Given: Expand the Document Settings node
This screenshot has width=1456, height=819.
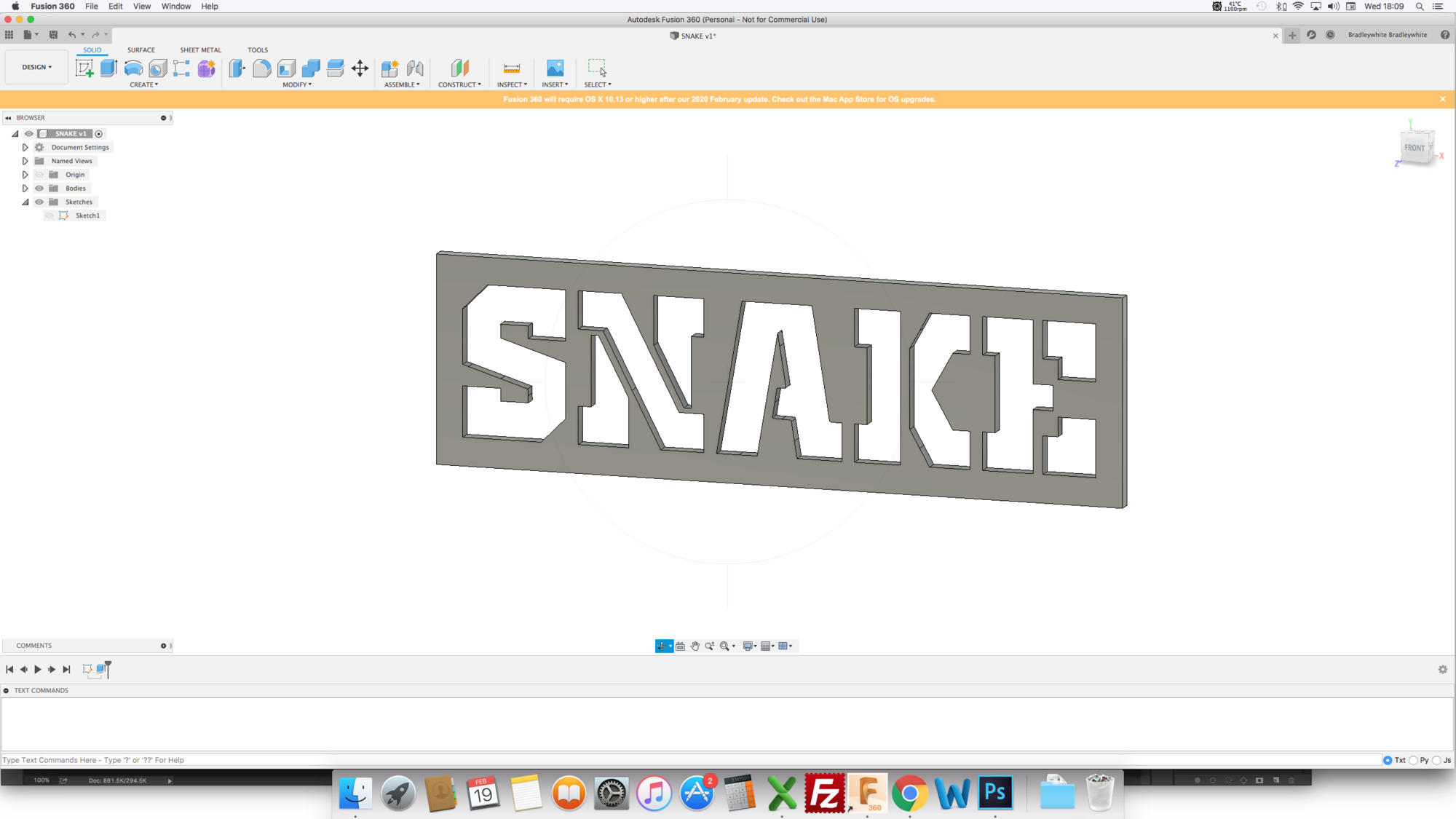Looking at the screenshot, I should click(25, 148).
